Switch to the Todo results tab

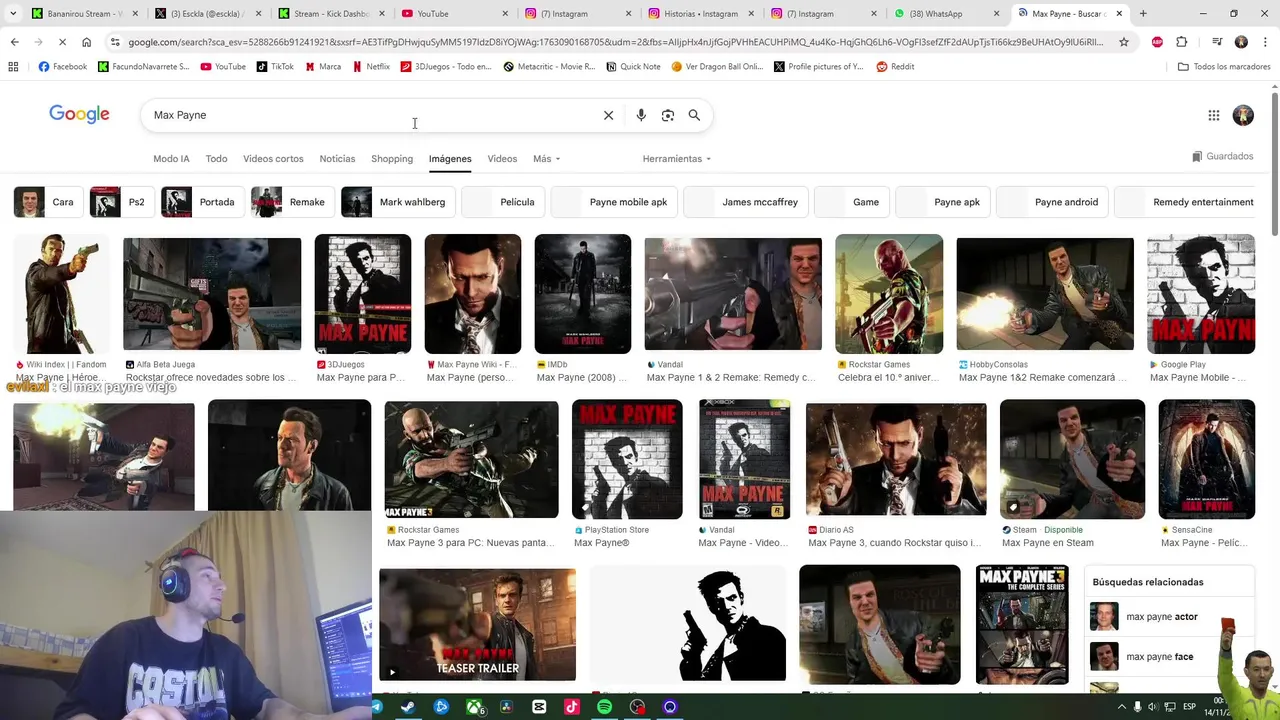tap(216, 159)
